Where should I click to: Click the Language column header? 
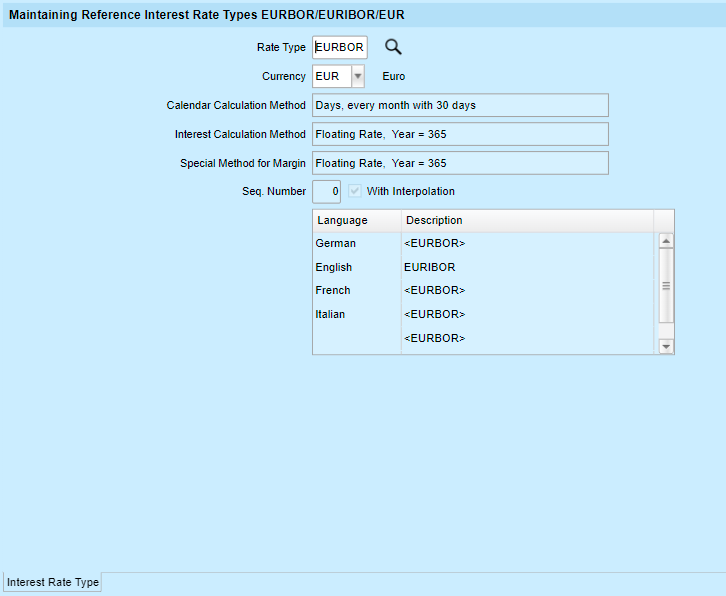pos(357,220)
